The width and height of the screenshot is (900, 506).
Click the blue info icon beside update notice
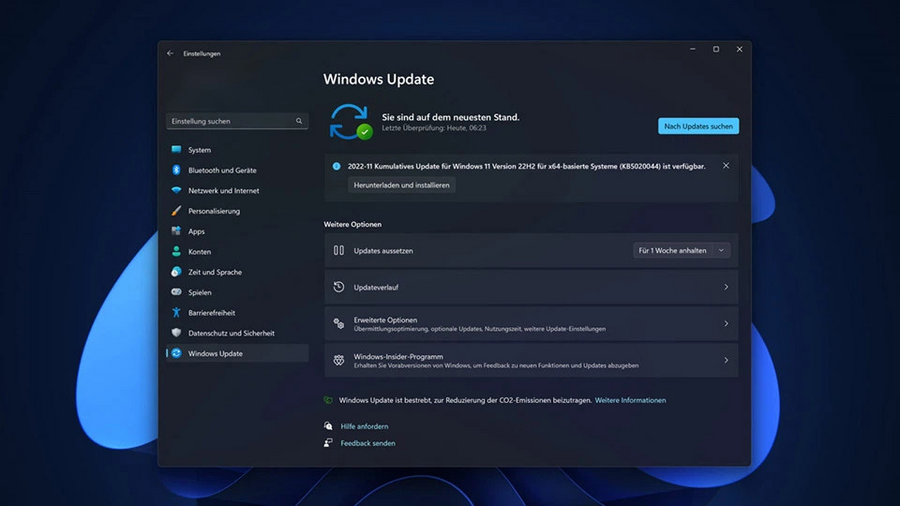(336, 166)
